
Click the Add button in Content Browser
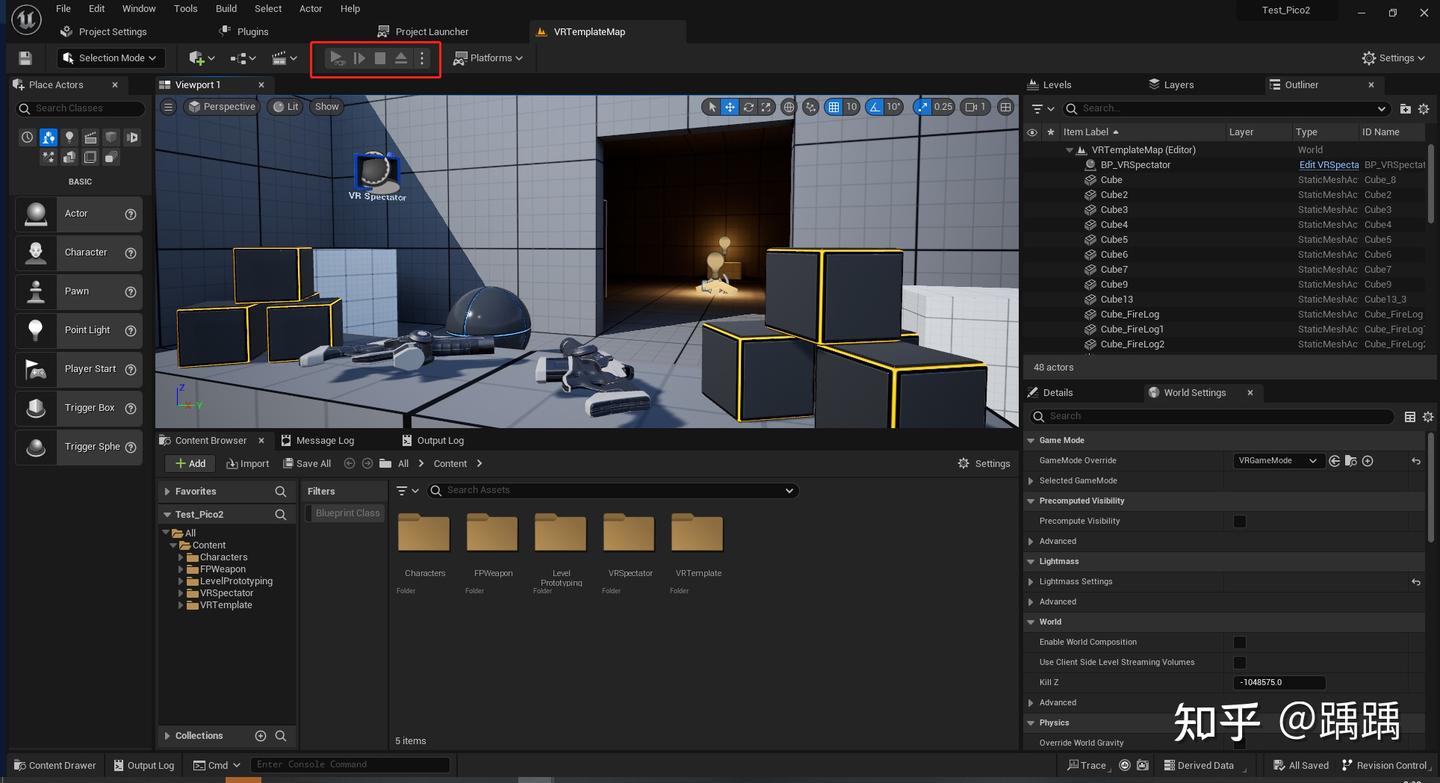click(x=188, y=463)
